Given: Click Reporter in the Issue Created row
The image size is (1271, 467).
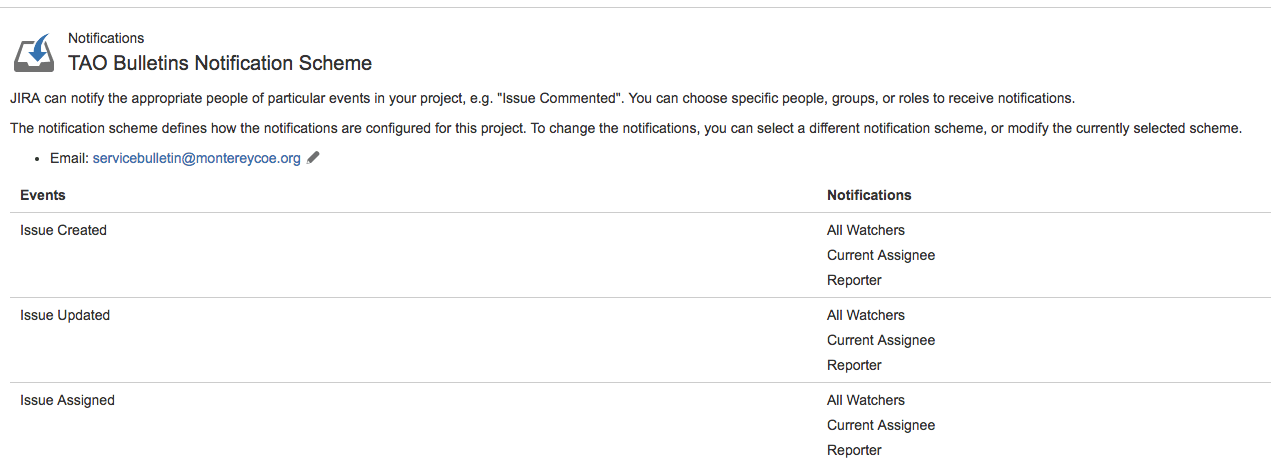Looking at the screenshot, I should tap(854, 280).
